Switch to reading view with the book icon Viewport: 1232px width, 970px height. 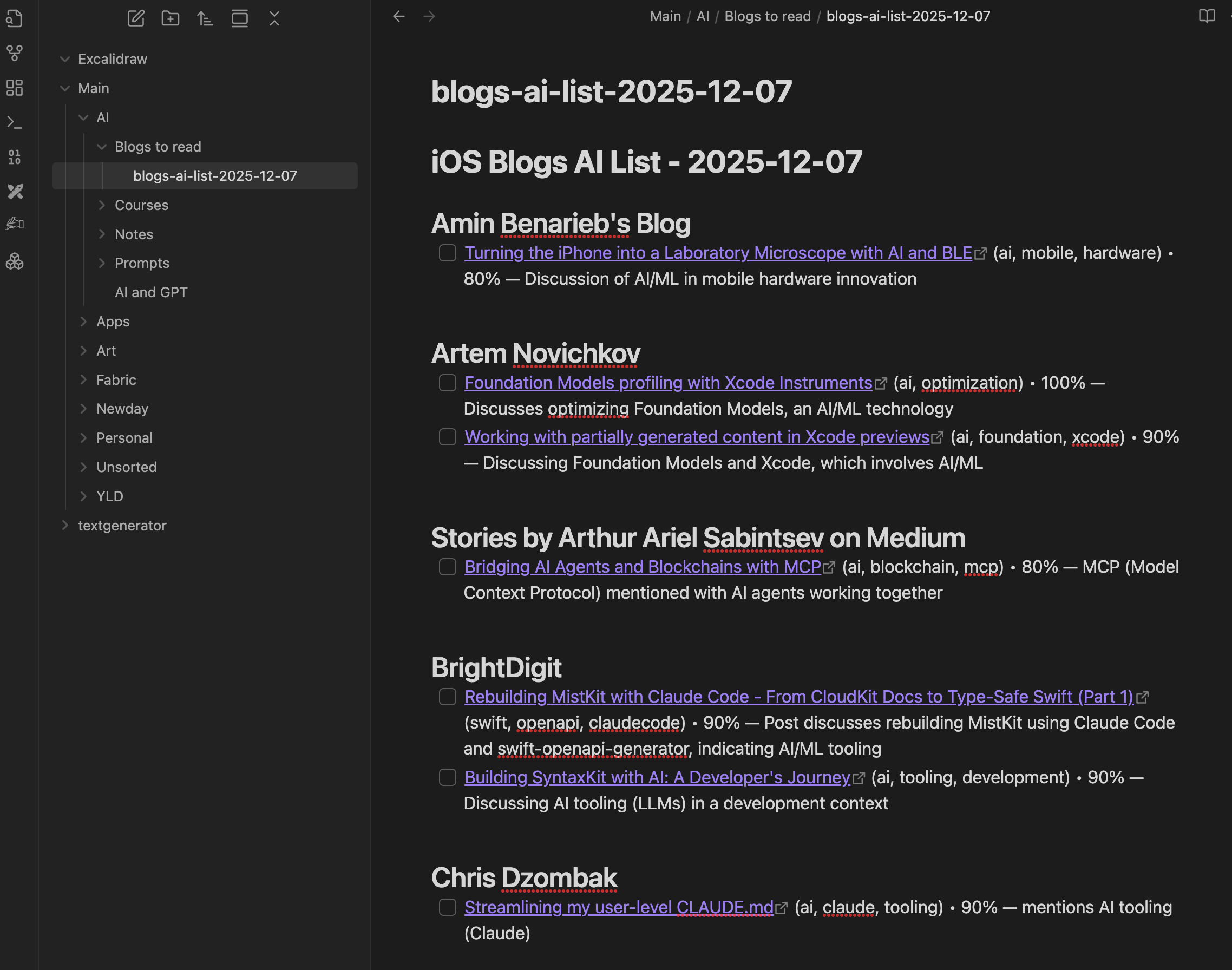coord(1207,16)
